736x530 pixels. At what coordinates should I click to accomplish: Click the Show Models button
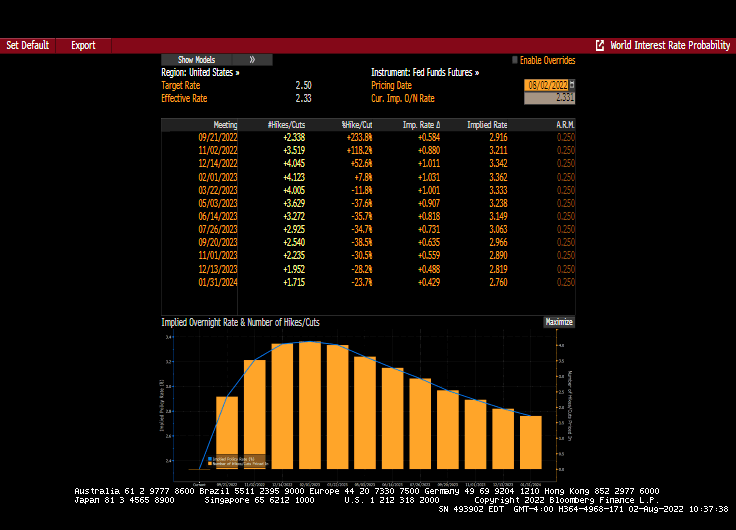pos(196,60)
